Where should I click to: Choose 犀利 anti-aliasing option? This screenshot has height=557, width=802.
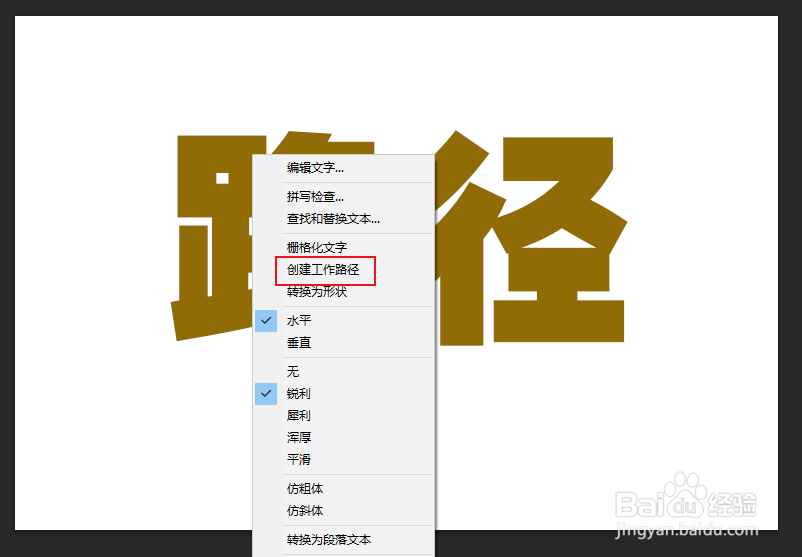click(344, 415)
